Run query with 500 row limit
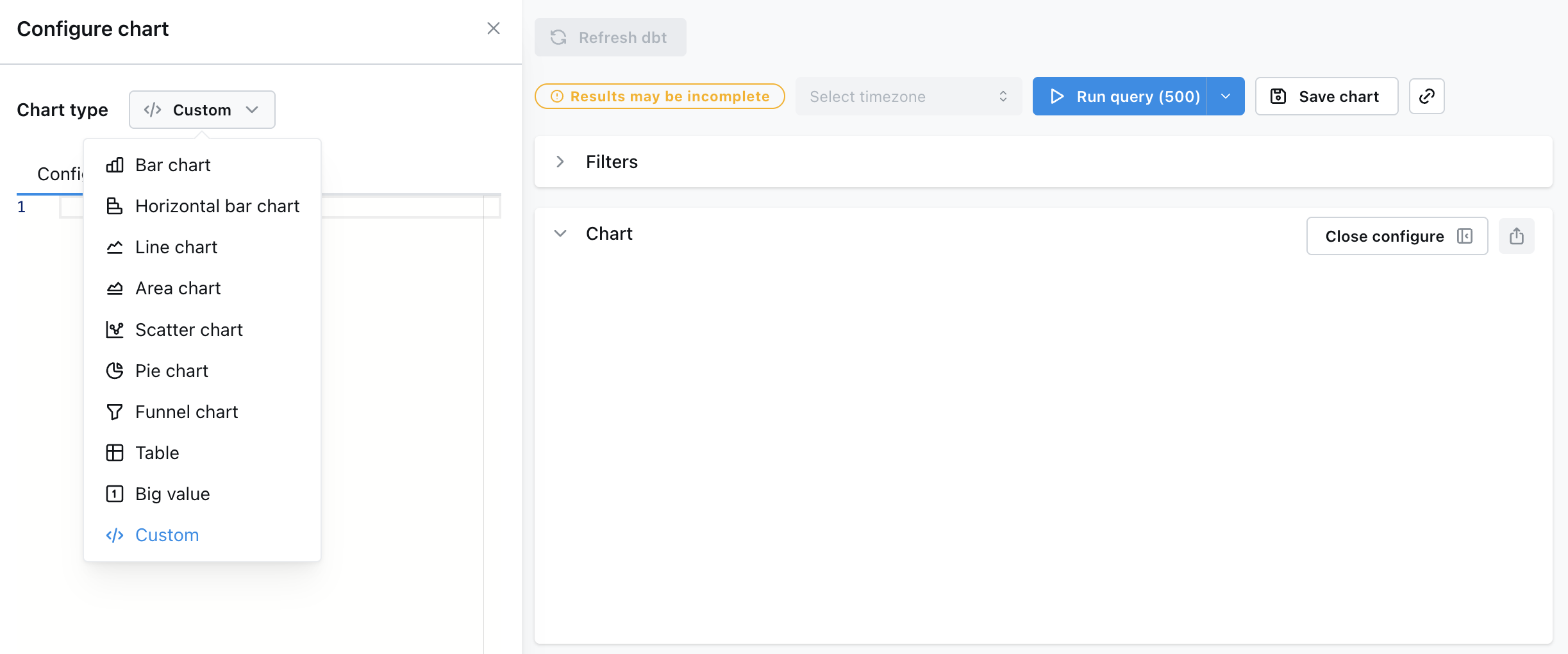The width and height of the screenshot is (1568, 654). click(1120, 96)
